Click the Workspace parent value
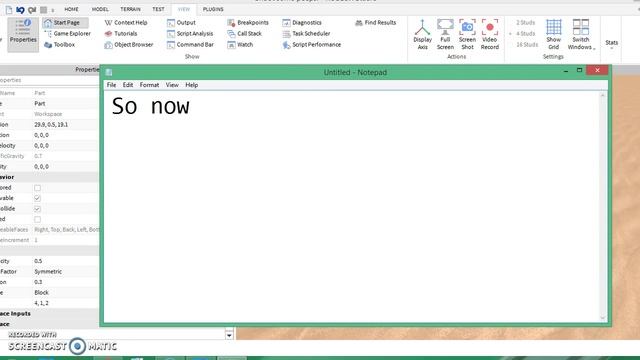Screen dimensions: 640x360 click(48, 114)
